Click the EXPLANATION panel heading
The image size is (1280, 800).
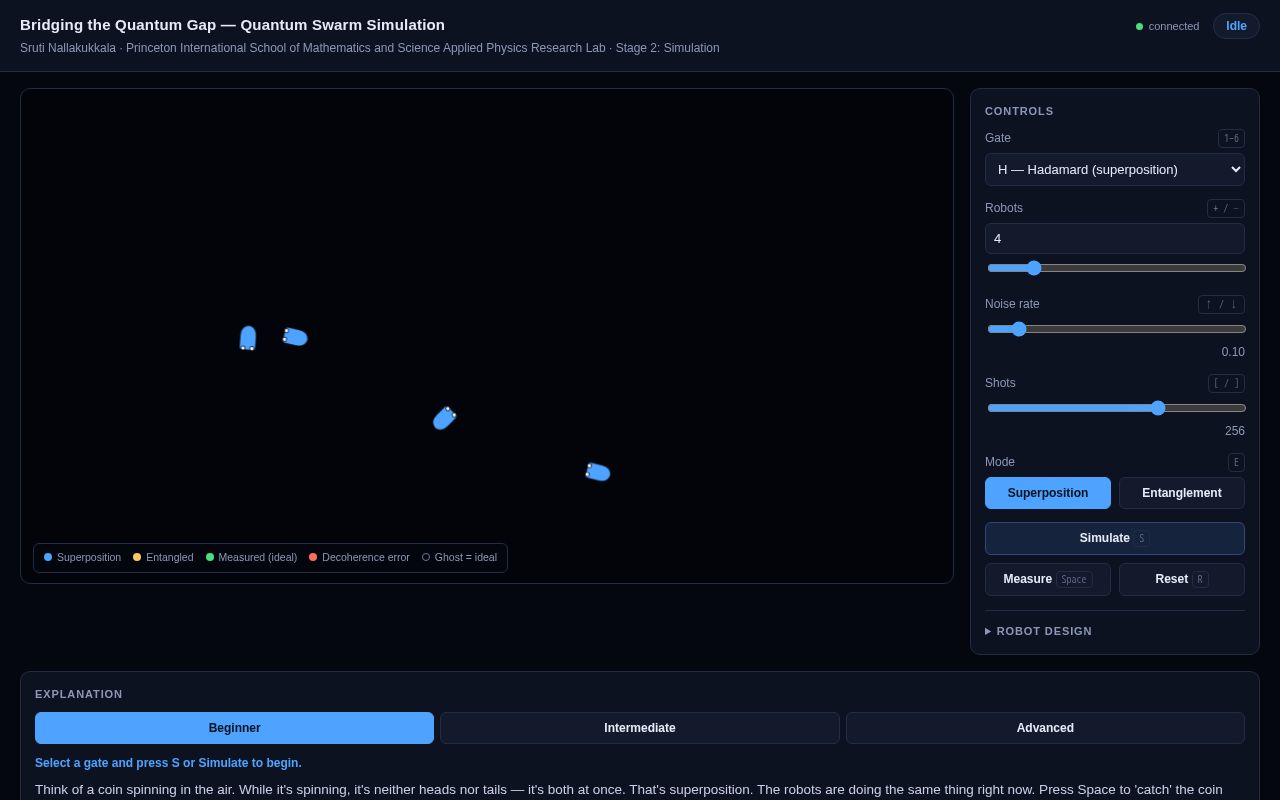[x=79, y=694]
